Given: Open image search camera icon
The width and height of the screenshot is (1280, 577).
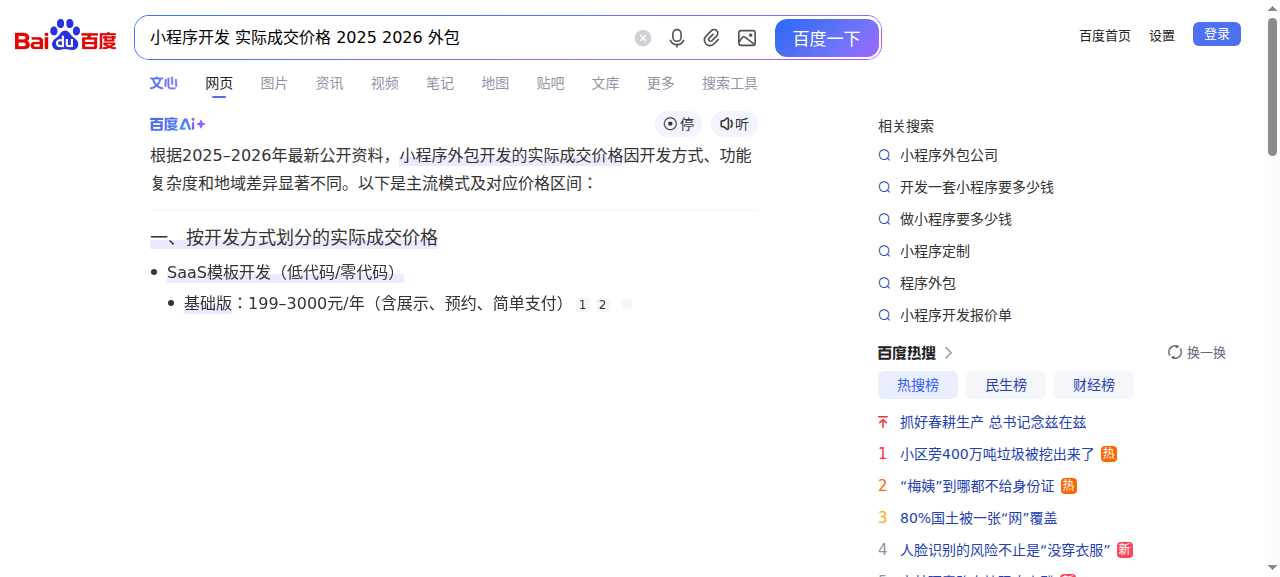Looking at the screenshot, I should [746, 38].
